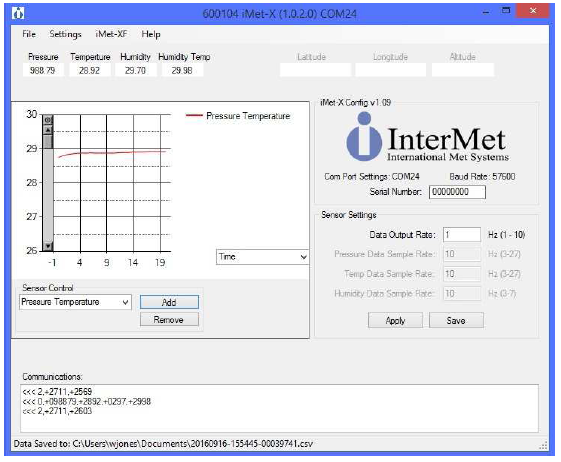
Task: Click the Remove sensor button
Action: tap(169, 320)
